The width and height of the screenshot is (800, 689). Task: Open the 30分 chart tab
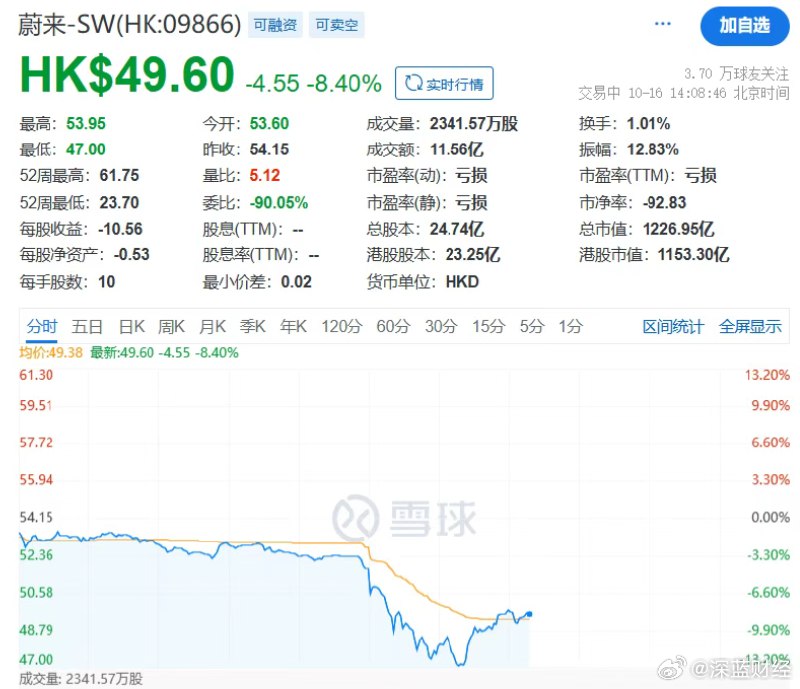[x=441, y=326]
